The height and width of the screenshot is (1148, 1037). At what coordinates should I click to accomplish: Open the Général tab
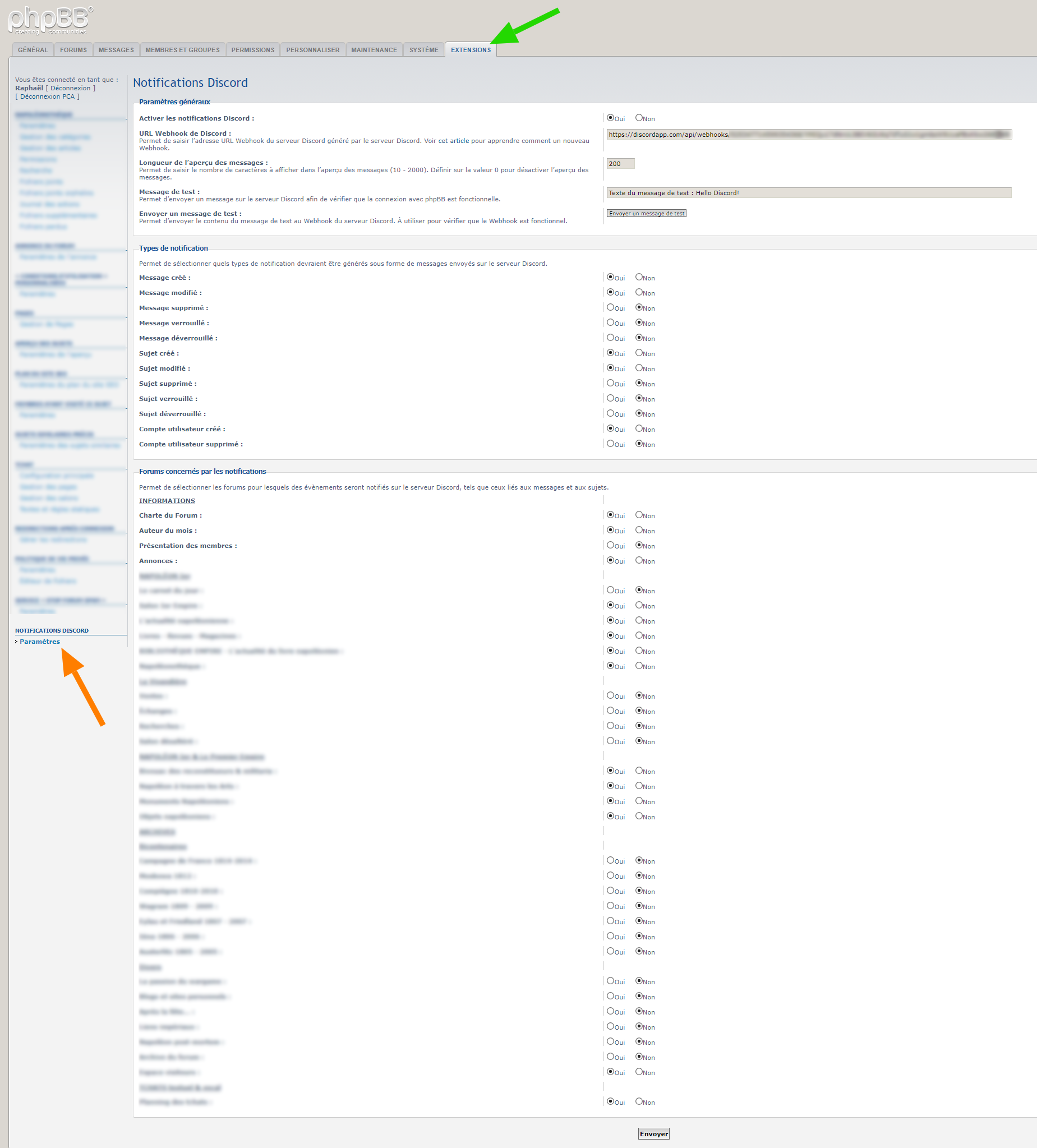pos(33,50)
